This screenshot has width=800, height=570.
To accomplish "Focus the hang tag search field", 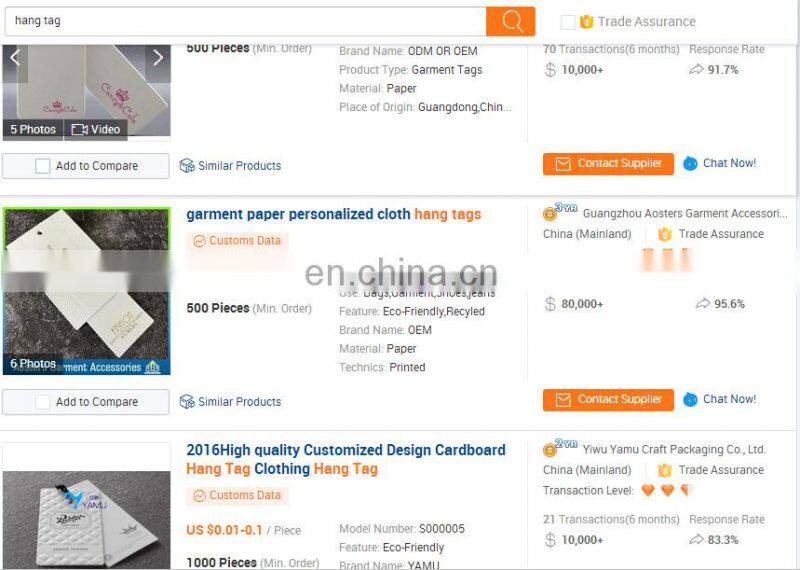I will pyautogui.click(x=245, y=21).
